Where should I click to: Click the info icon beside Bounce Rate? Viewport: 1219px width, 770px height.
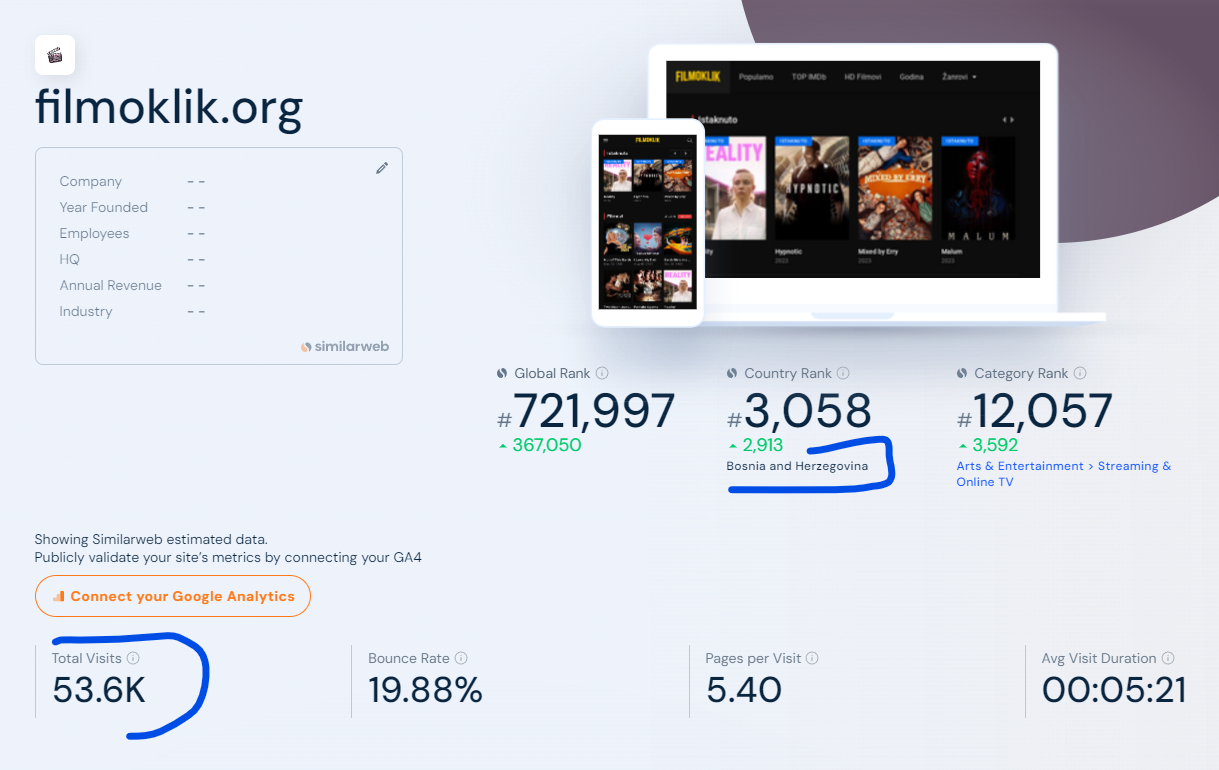click(461, 658)
